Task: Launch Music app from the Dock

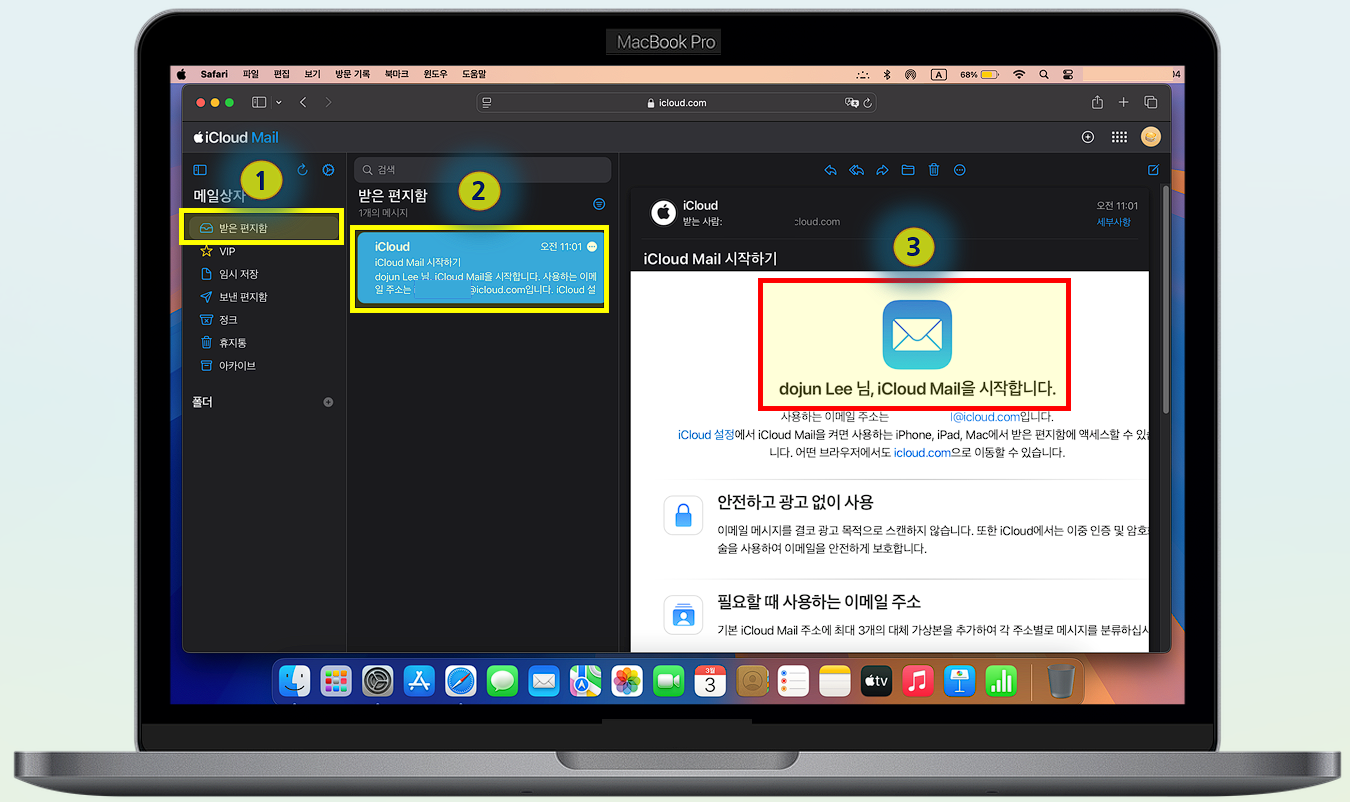Action: tap(917, 681)
